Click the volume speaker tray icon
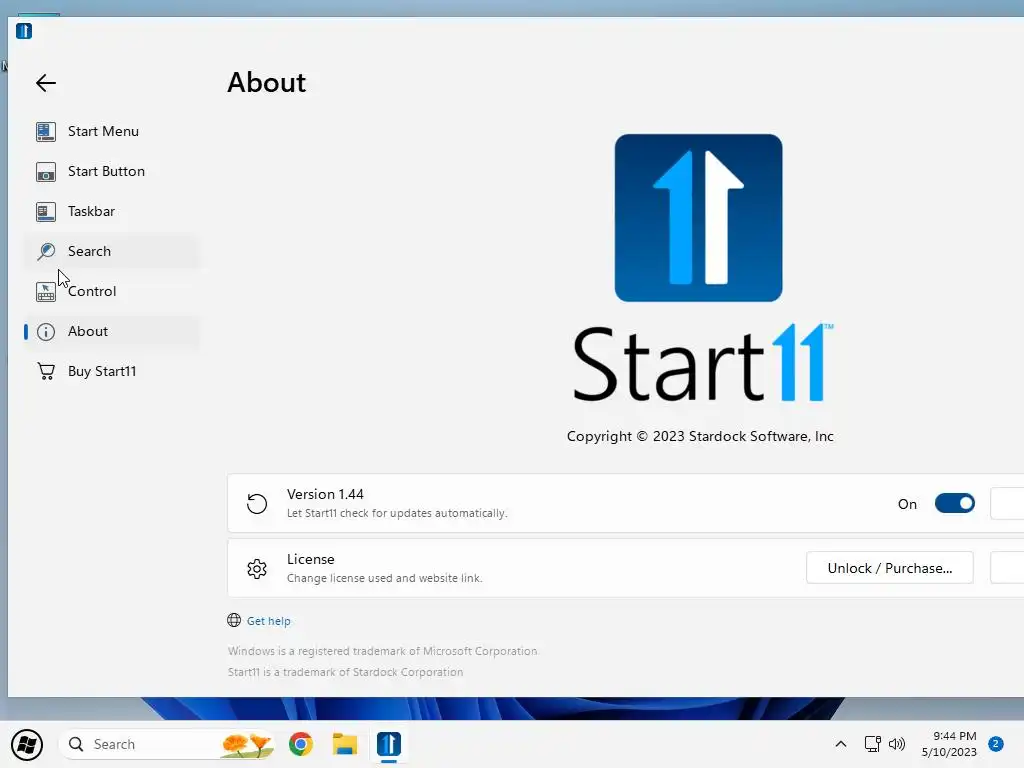 [x=897, y=744]
